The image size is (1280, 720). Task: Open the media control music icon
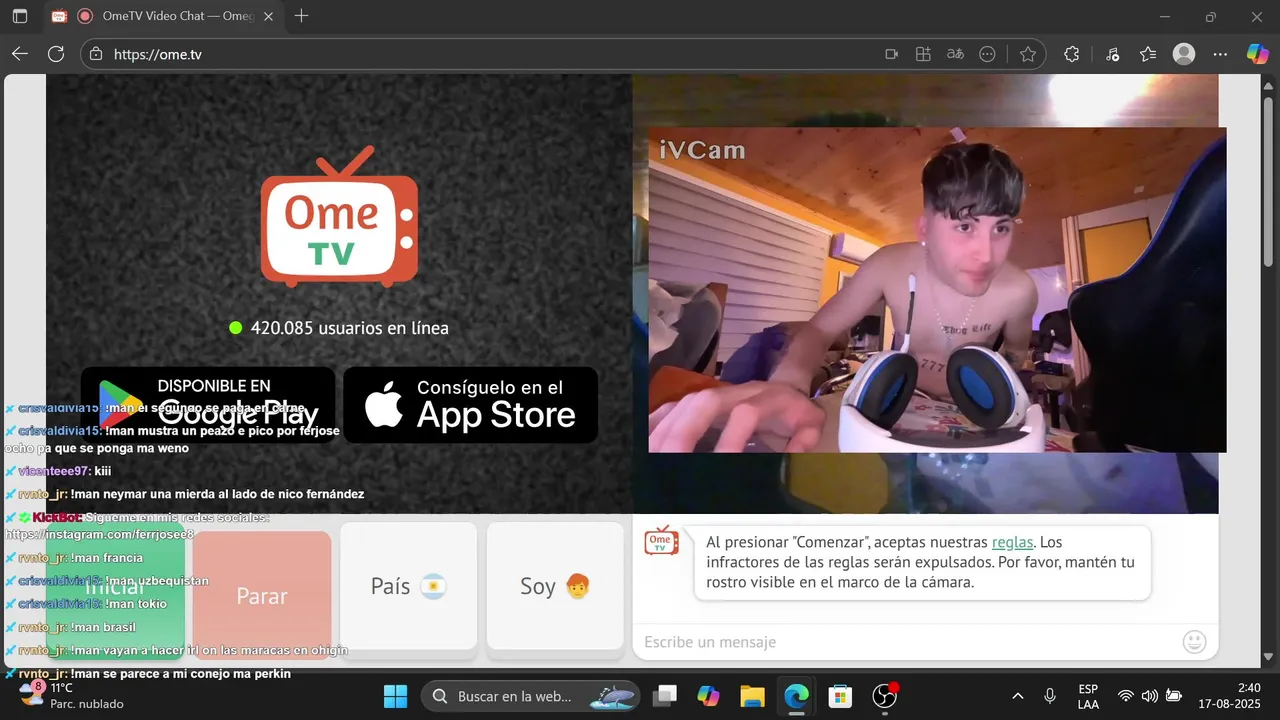pos(1112,54)
